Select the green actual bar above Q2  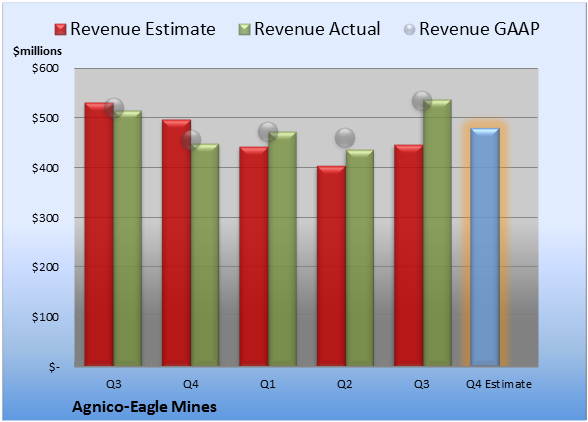tap(360, 258)
